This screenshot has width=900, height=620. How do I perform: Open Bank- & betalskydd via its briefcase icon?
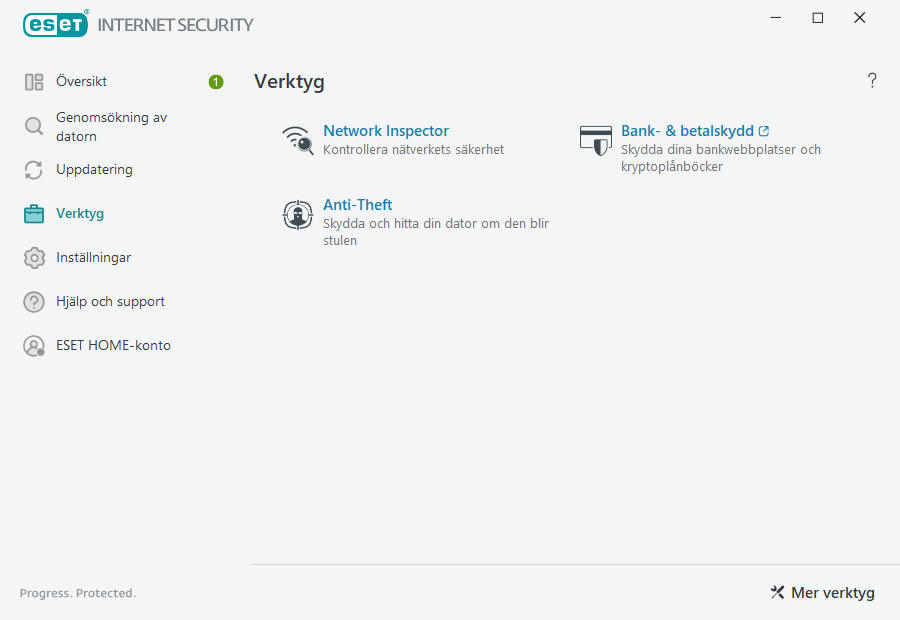(x=596, y=138)
